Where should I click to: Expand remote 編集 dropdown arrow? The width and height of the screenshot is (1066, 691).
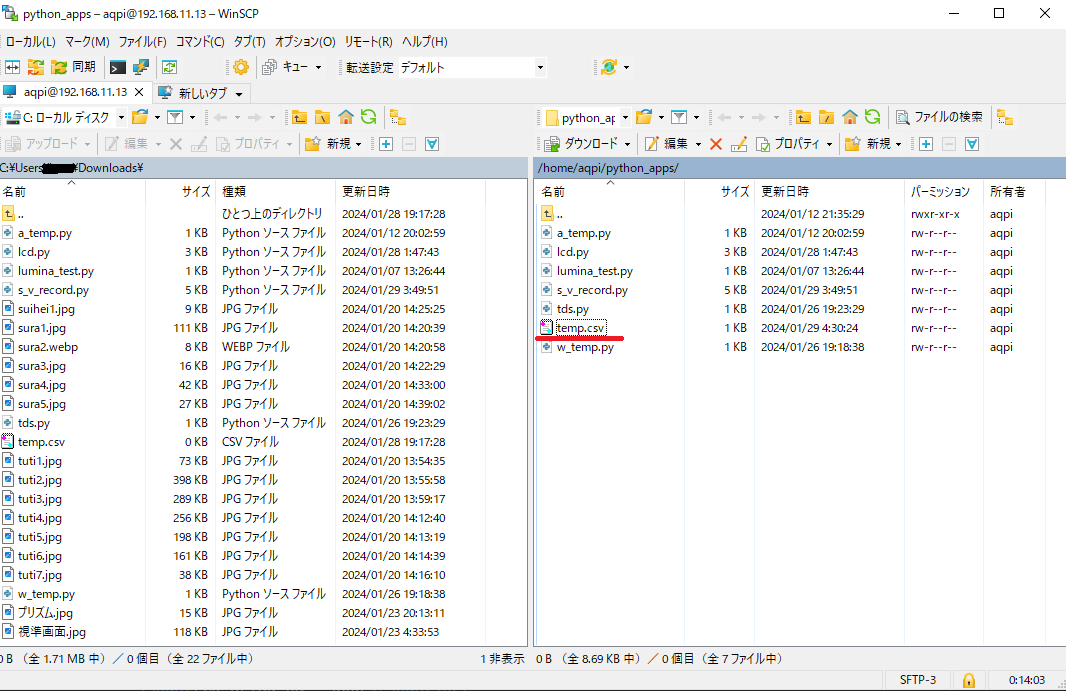point(698,144)
